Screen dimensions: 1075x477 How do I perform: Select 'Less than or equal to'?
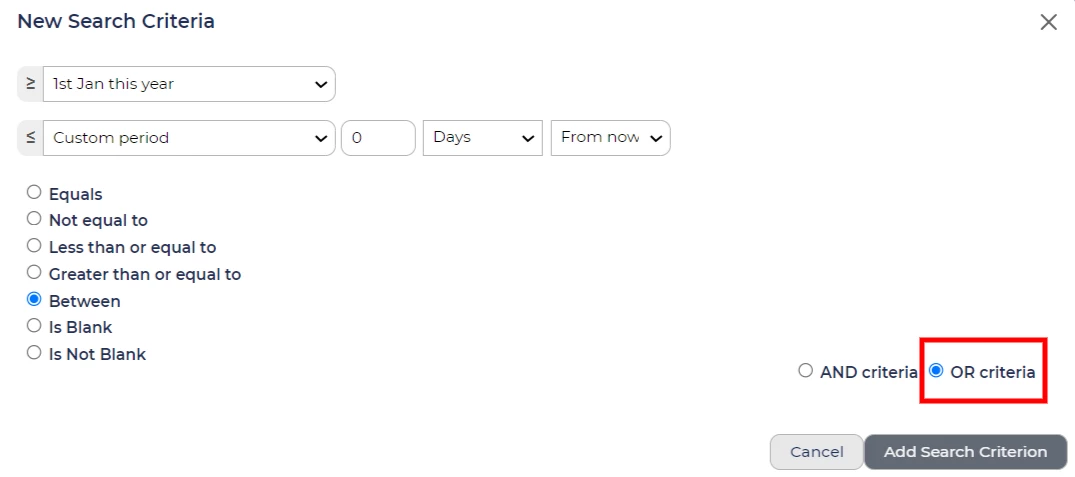35,246
